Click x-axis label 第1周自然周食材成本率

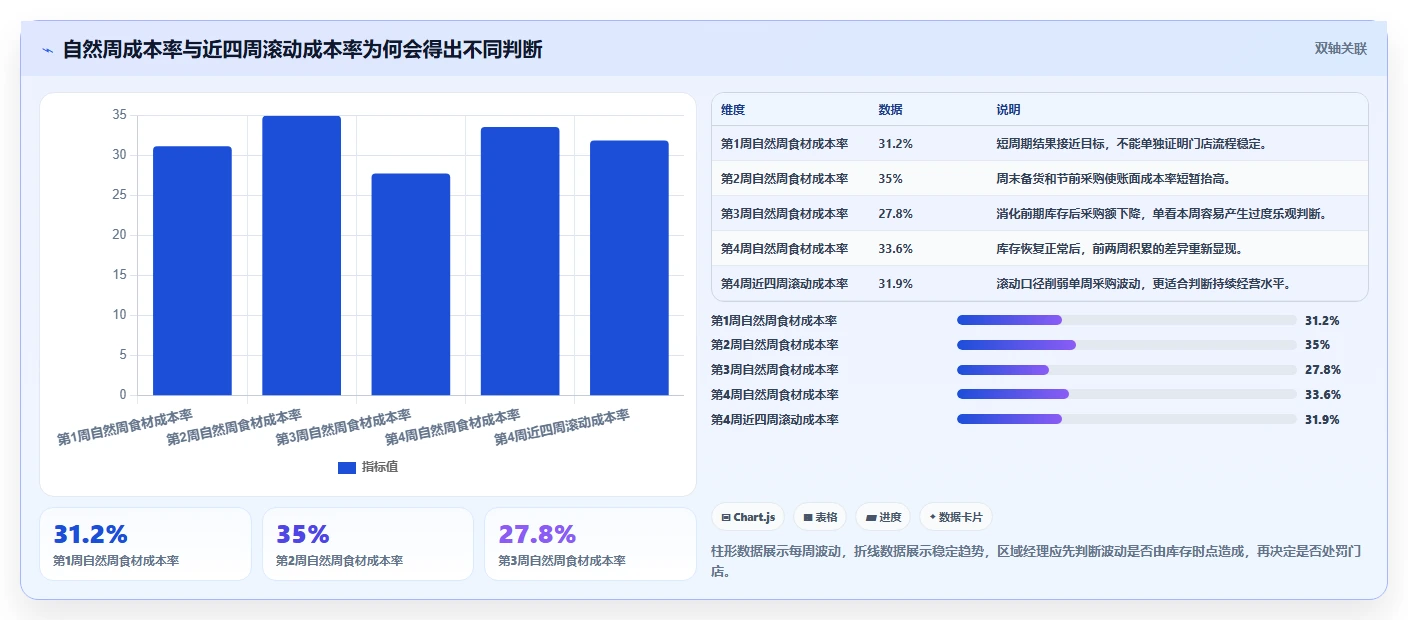(126, 427)
